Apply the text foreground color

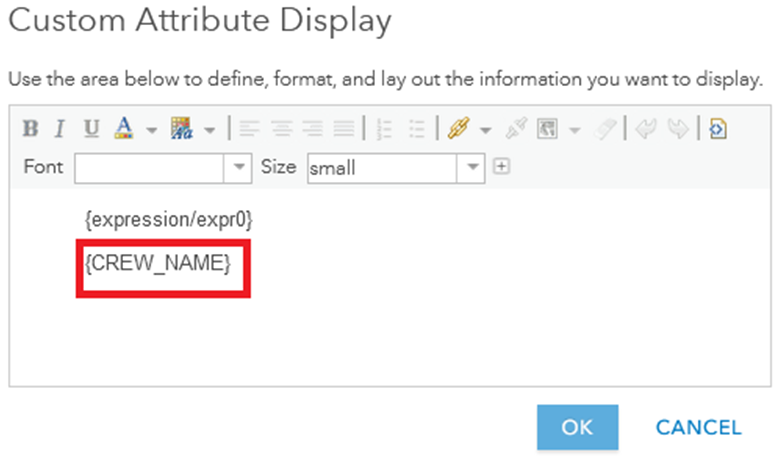(x=124, y=129)
